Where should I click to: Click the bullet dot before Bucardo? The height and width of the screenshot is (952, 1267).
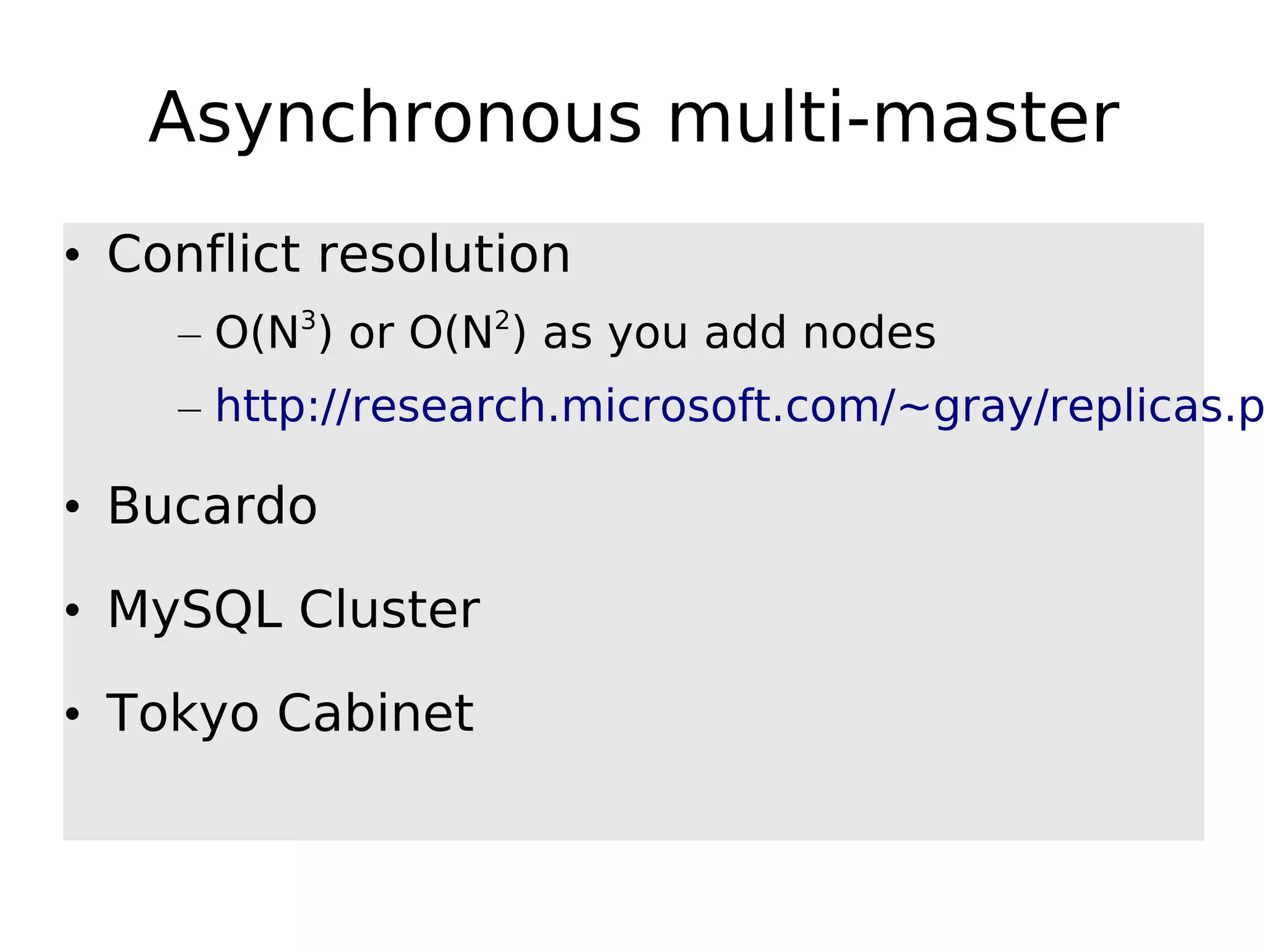72,507
